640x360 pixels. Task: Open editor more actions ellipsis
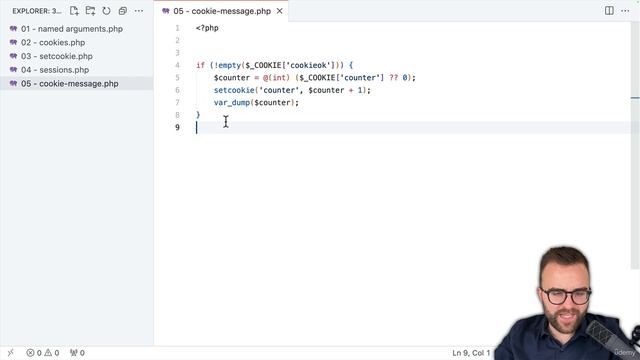point(625,11)
